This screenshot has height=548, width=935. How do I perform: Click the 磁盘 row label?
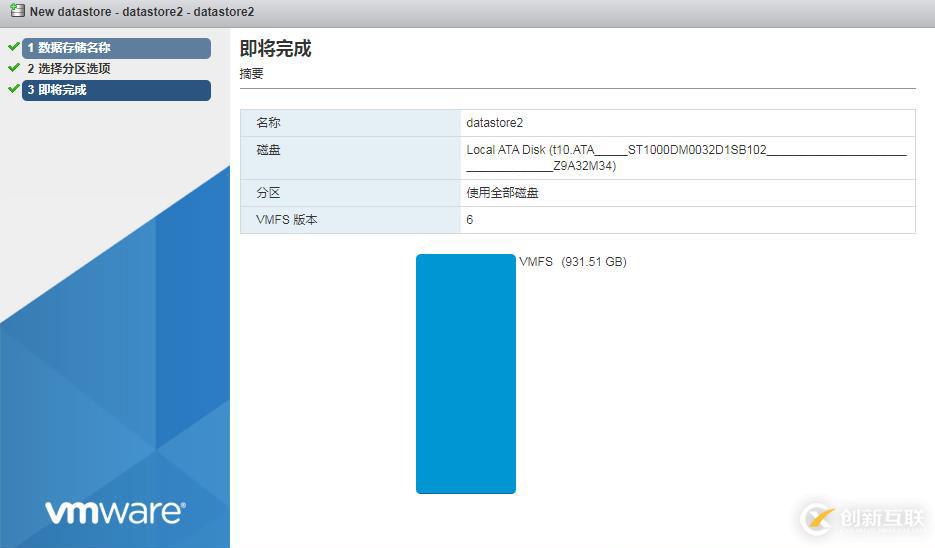268,150
